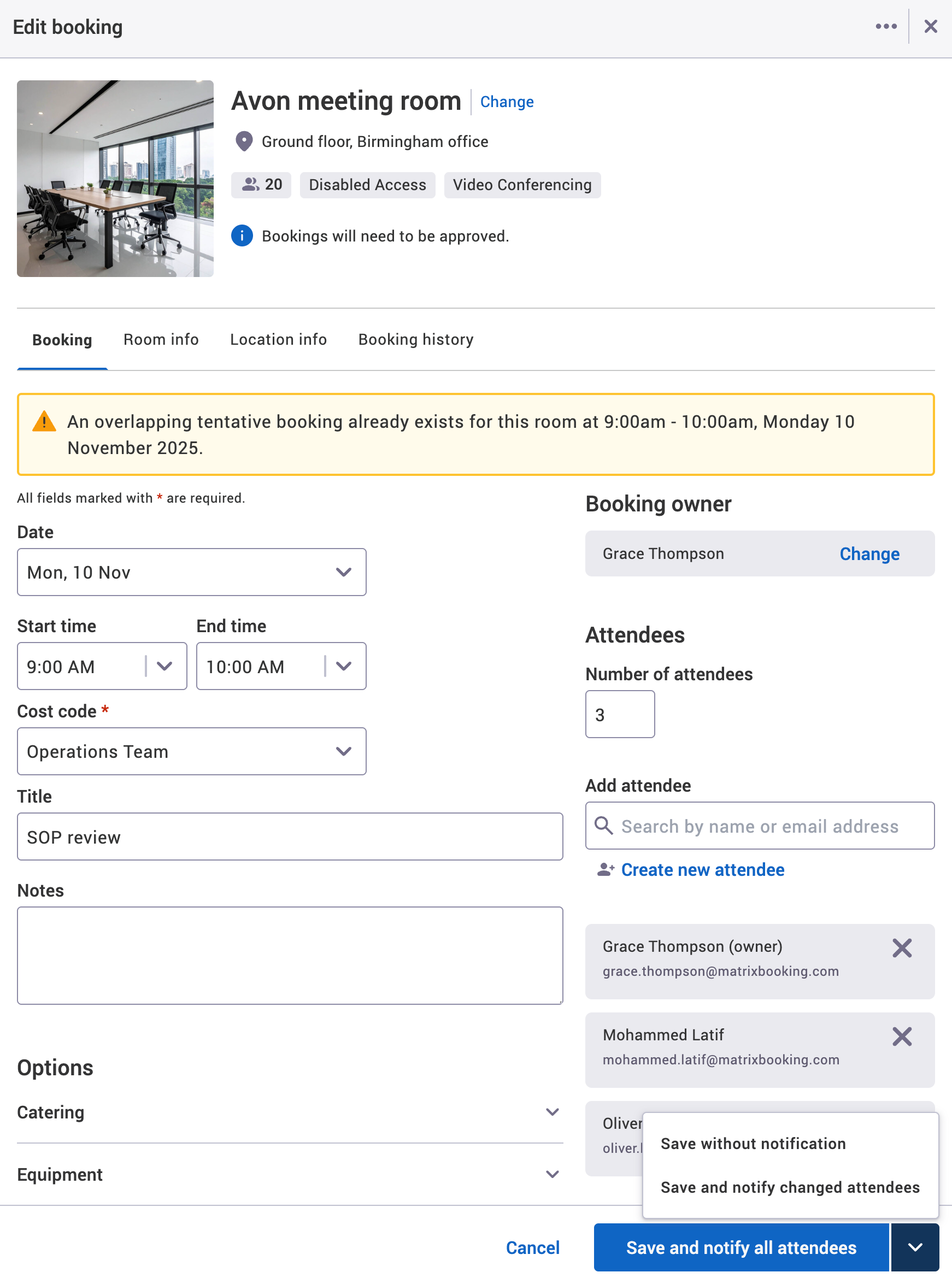Remove Mohammed Latif from attendees
Screen dimensions: 952x1284
(x=902, y=1036)
